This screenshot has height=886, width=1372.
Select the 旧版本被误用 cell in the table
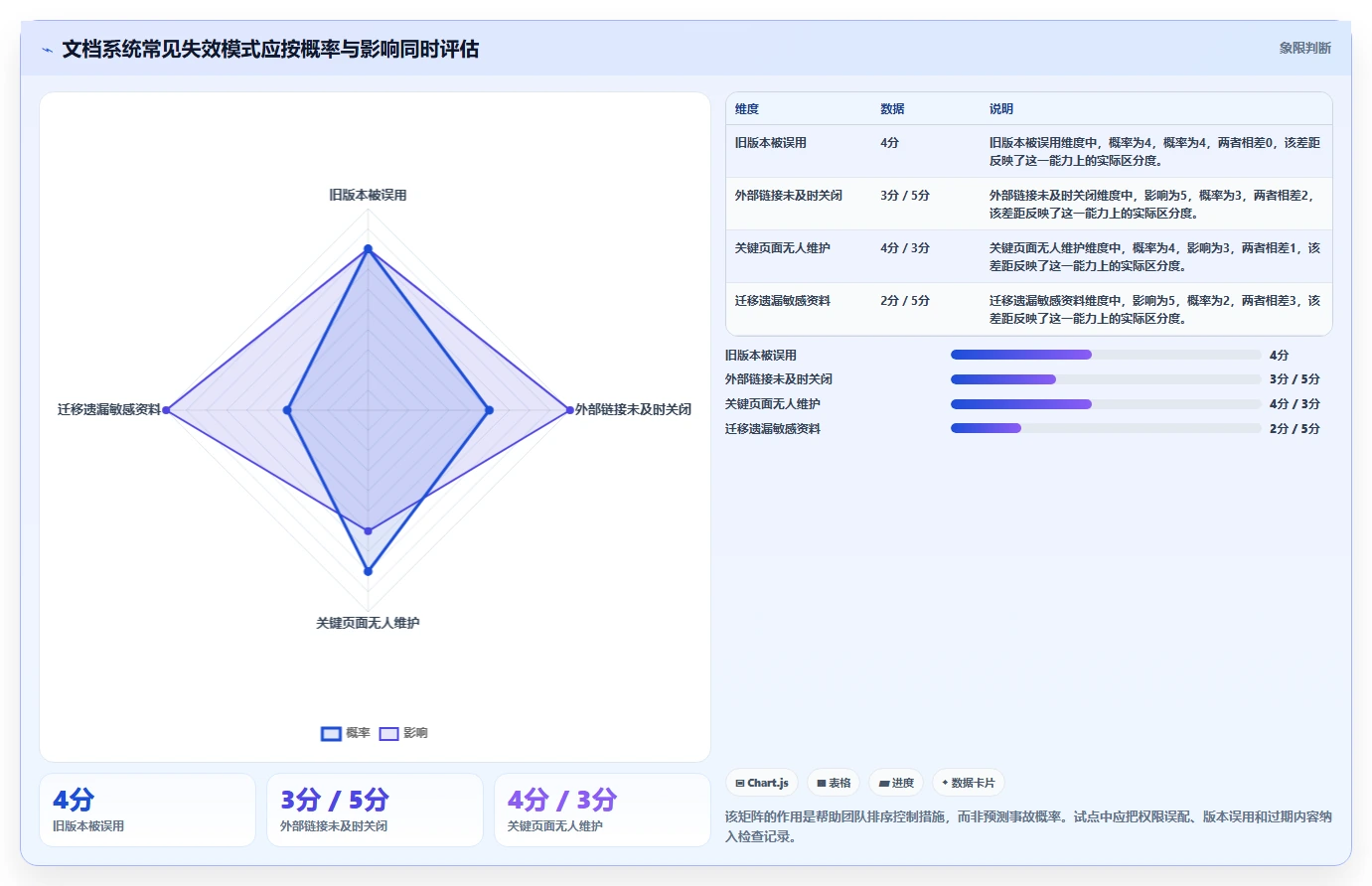pyautogui.click(x=771, y=143)
